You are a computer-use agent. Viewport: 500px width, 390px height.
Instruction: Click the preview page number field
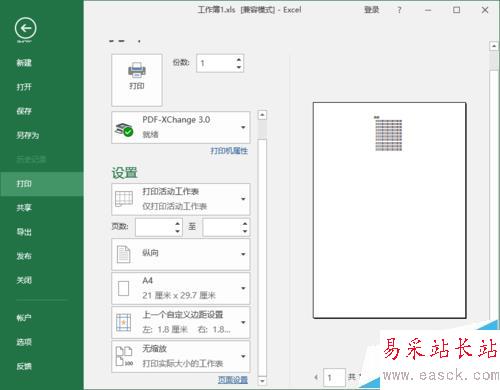pos(334,378)
